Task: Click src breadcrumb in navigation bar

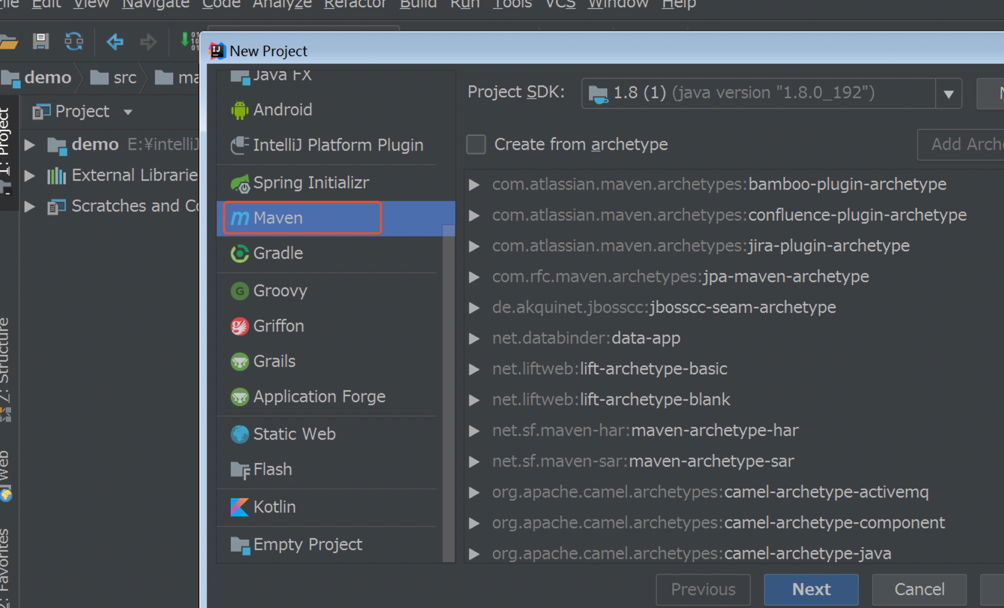Action: point(113,77)
